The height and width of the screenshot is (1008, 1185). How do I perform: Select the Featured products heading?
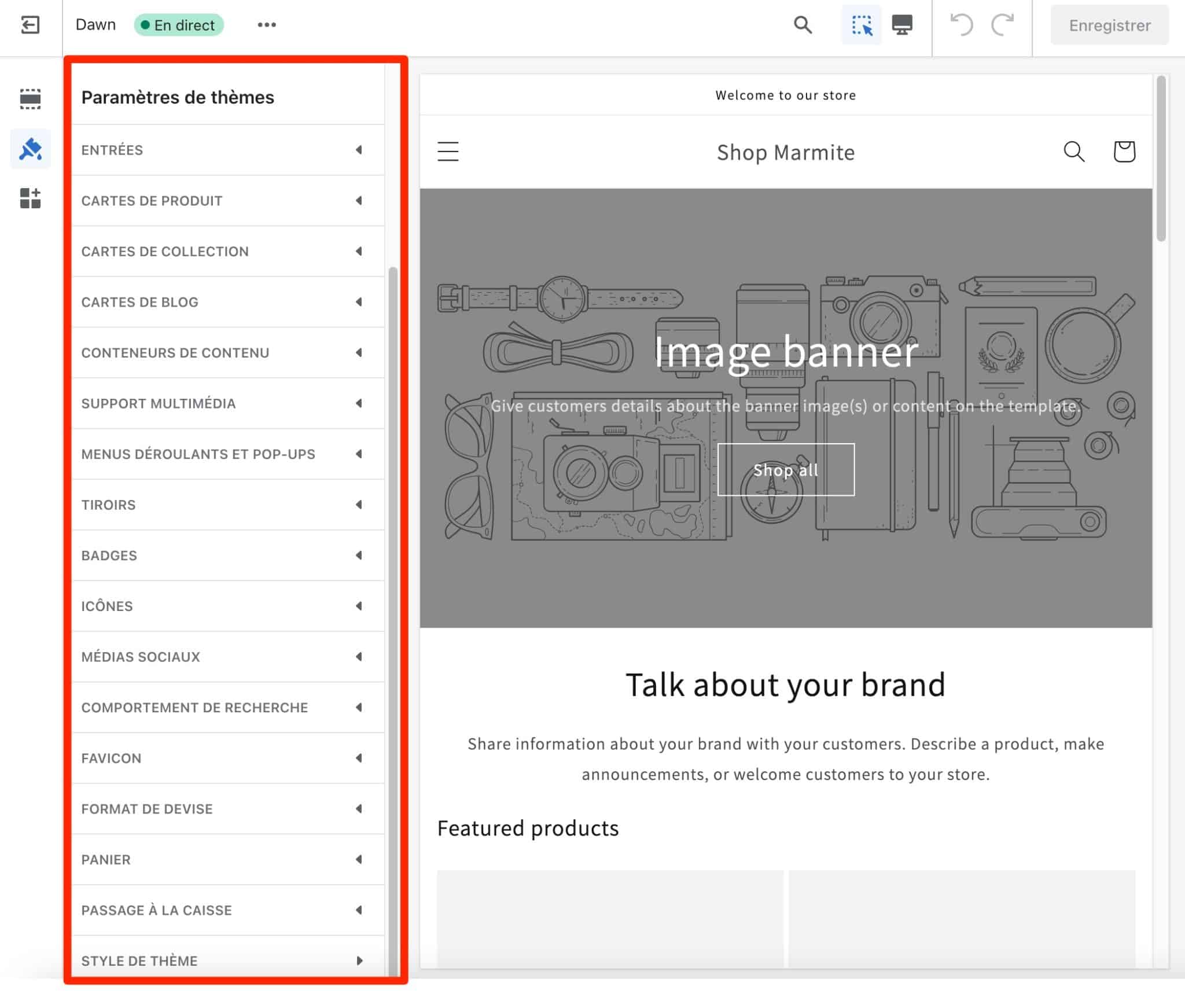(528, 829)
